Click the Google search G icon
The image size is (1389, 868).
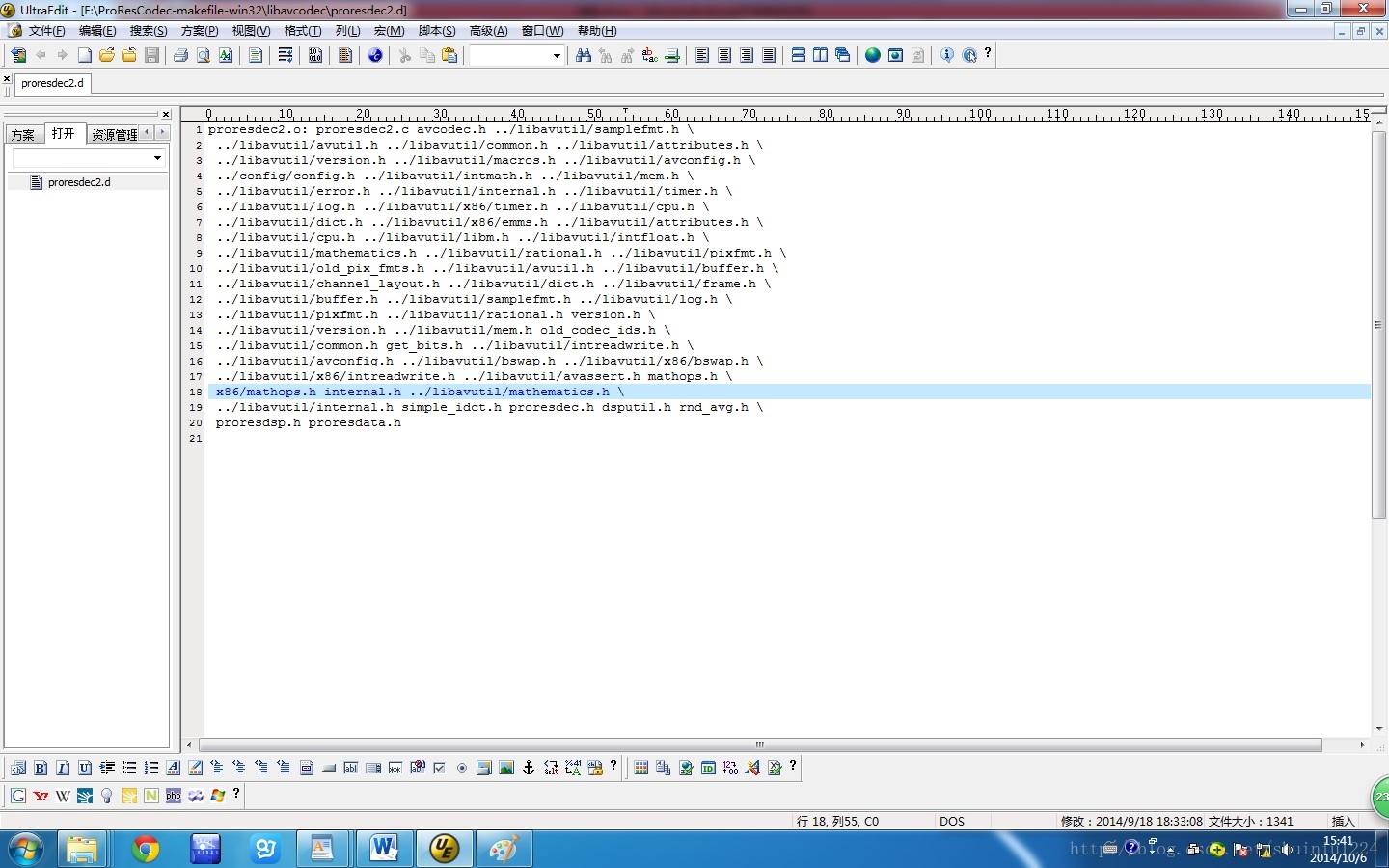point(18,796)
